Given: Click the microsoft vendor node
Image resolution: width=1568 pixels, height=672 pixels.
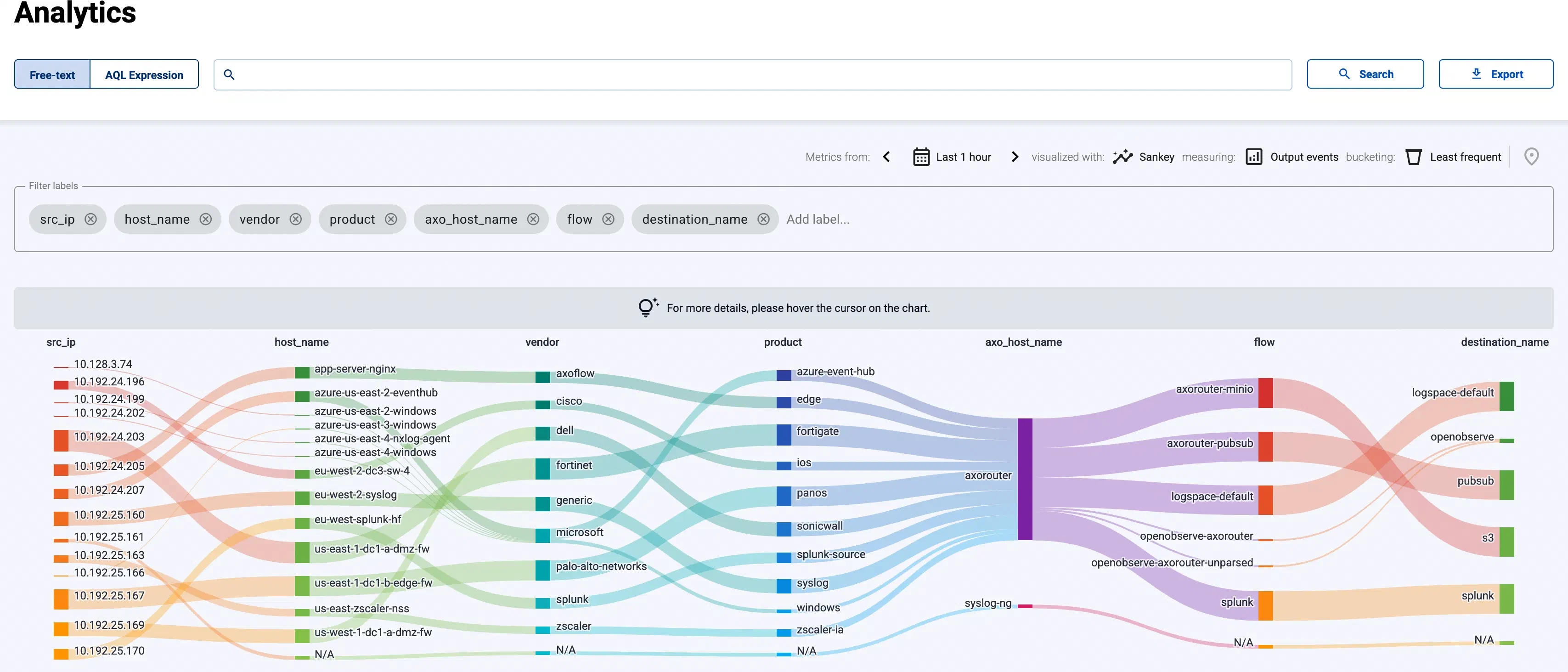Looking at the screenshot, I should point(543,536).
